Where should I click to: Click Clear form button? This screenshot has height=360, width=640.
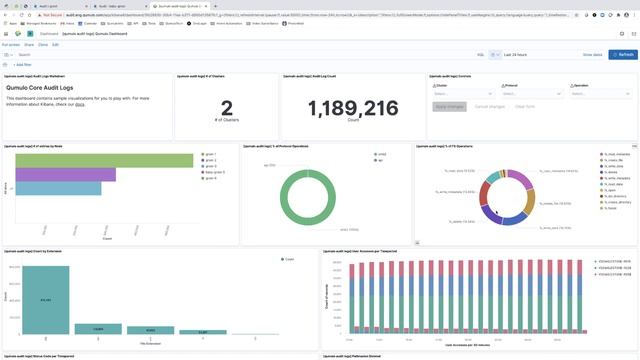coord(524,107)
